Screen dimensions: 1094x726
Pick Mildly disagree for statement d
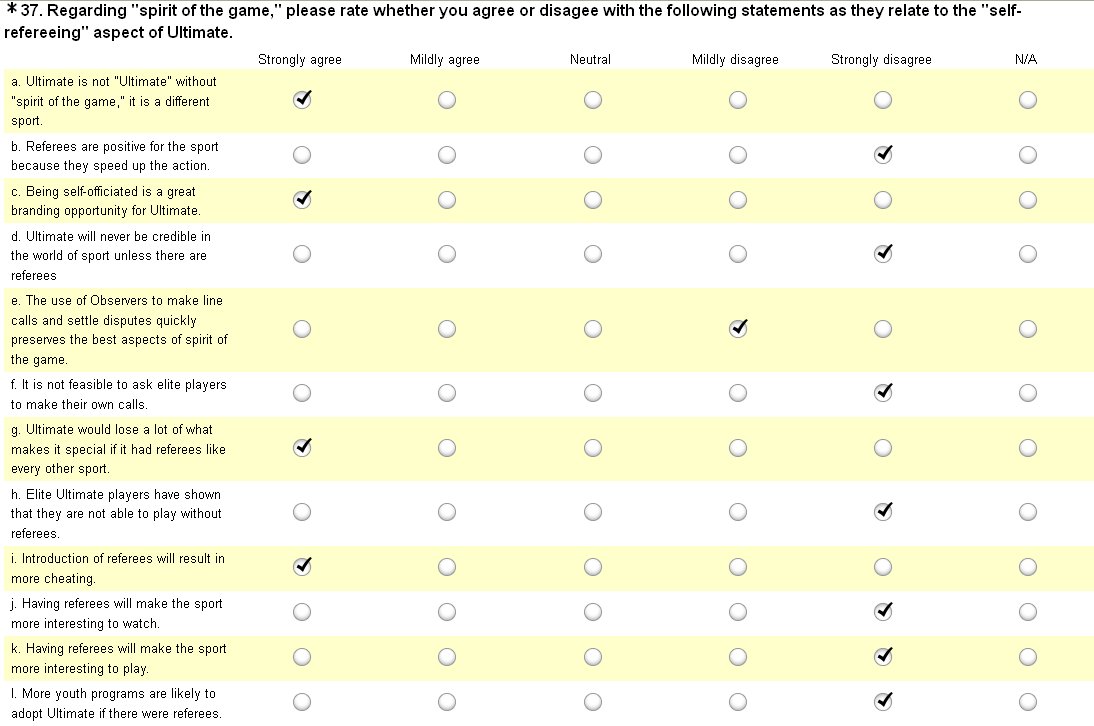coord(737,254)
